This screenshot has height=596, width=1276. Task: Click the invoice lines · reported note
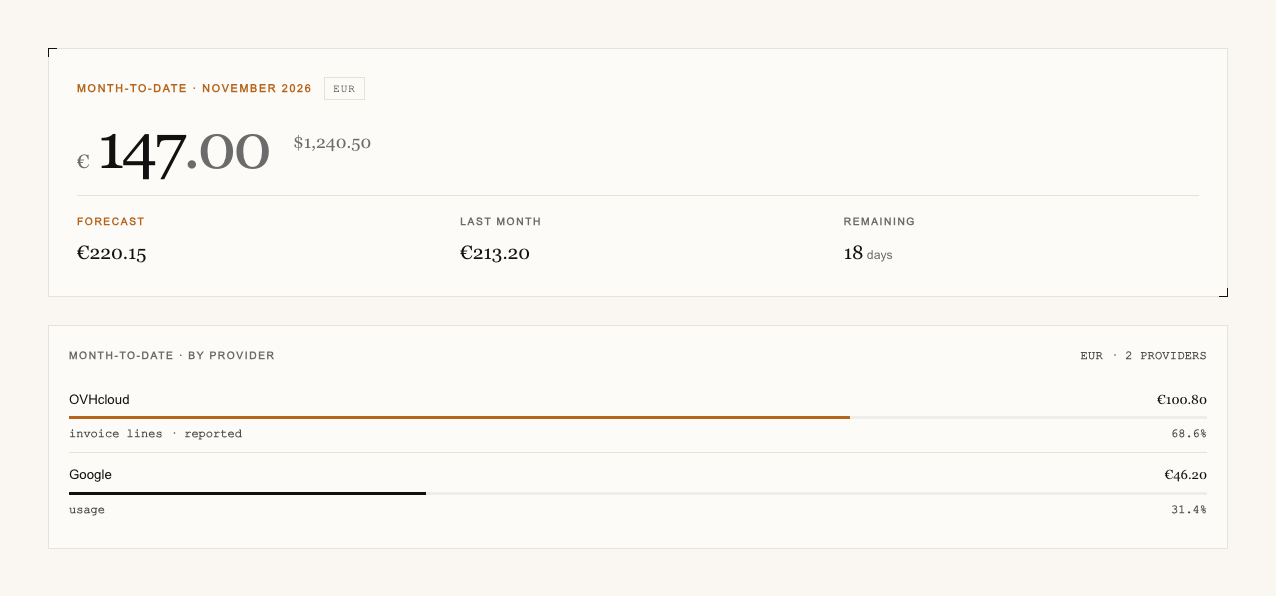155,434
